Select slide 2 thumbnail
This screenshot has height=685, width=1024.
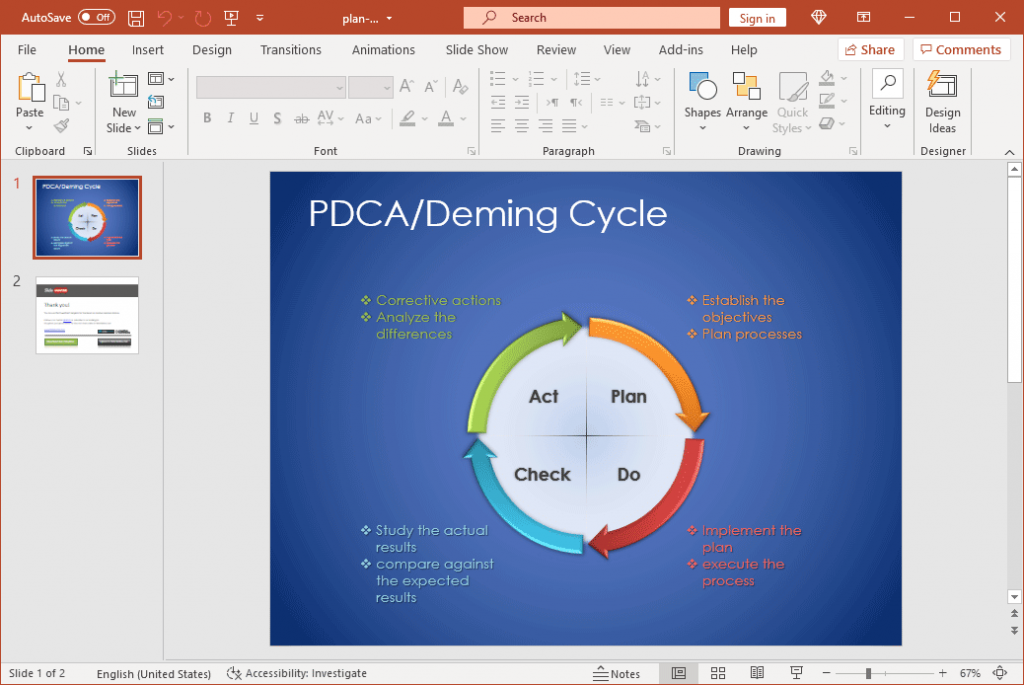point(87,315)
